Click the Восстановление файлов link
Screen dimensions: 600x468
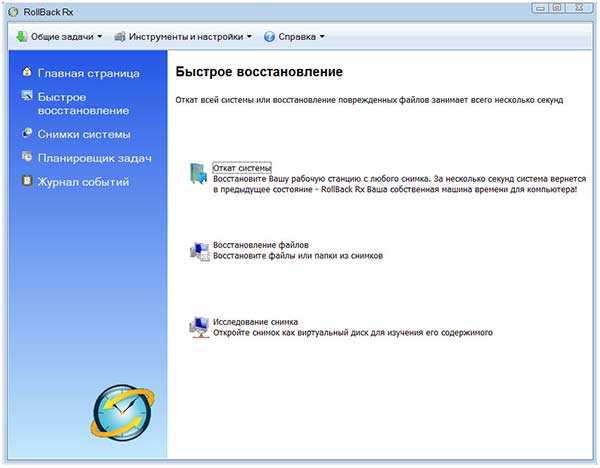[x=261, y=245]
